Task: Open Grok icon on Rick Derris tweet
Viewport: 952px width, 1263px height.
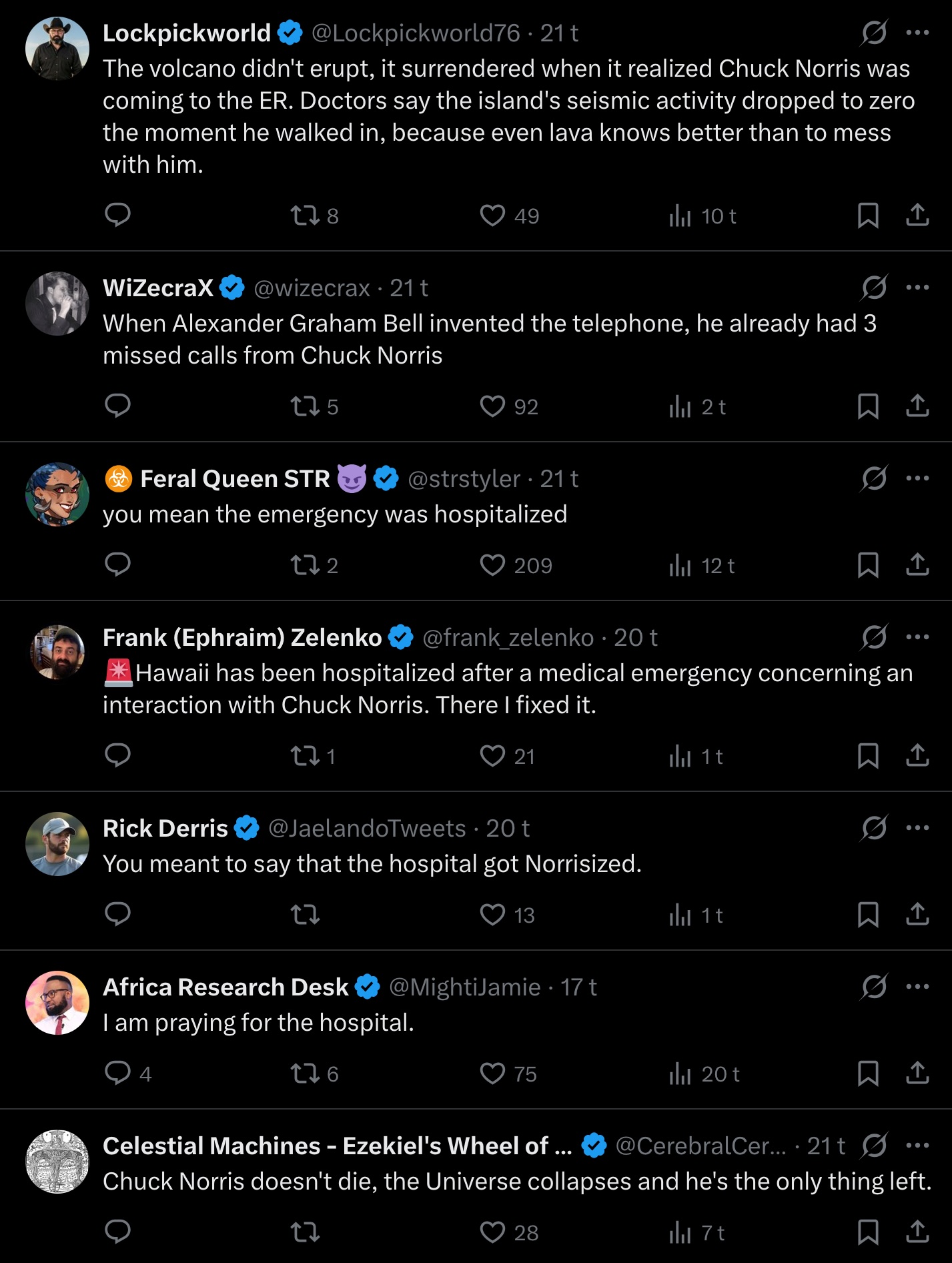Action: [x=874, y=828]
